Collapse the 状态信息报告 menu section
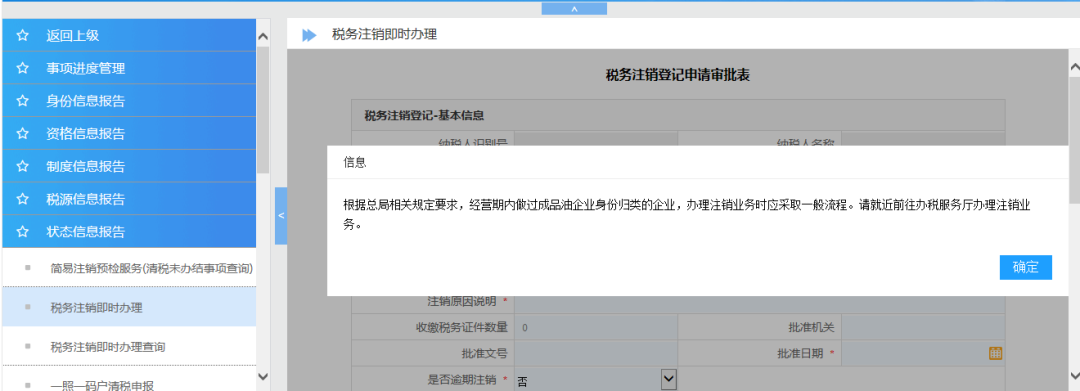Image resolution: width=1080 pixels, height=391 pixels. pos(129,232)
